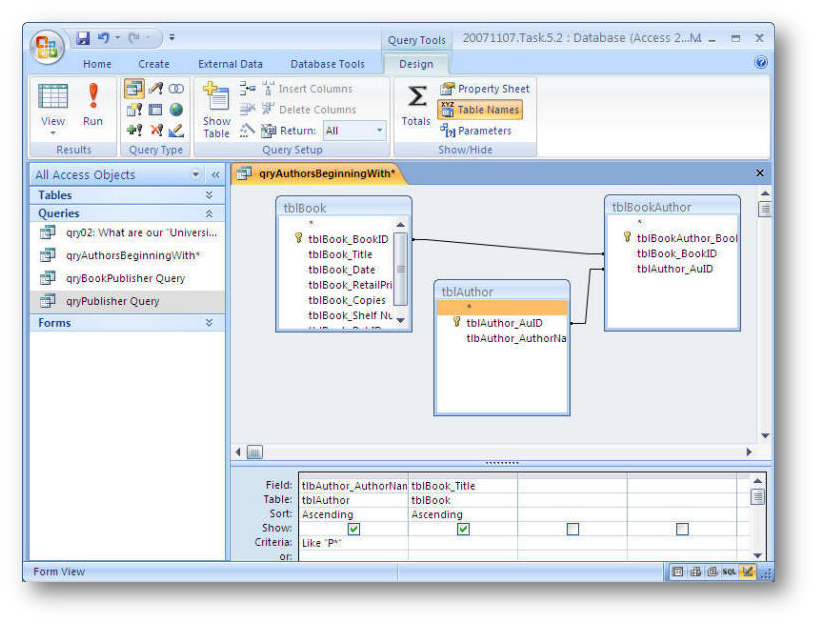This screenshot has height=624, width=817.
Task: Open the All Access Objects dropdown menu
Action: point(196,174)
